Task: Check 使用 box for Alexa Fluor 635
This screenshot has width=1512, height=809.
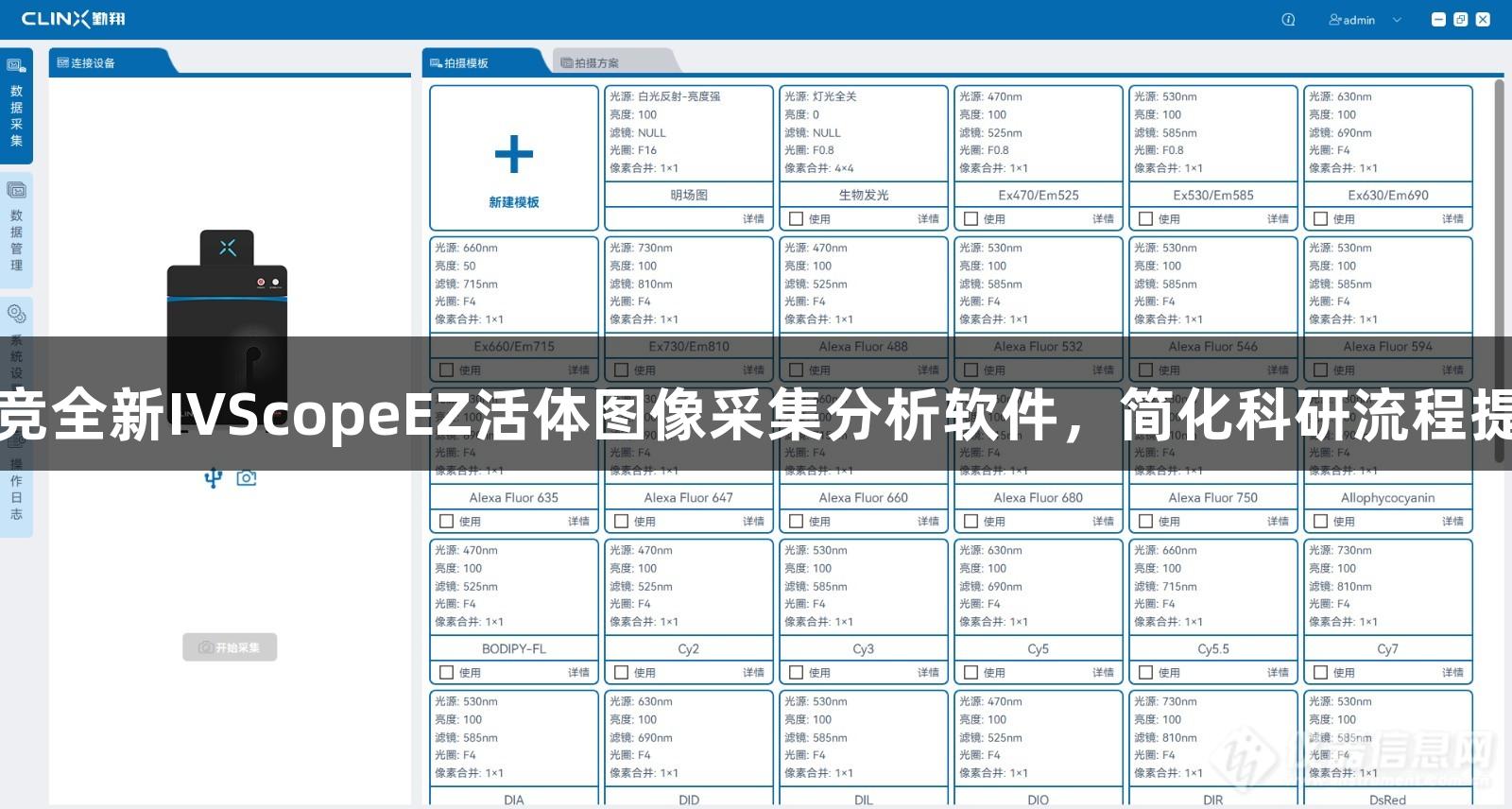Action: point(446,522)
